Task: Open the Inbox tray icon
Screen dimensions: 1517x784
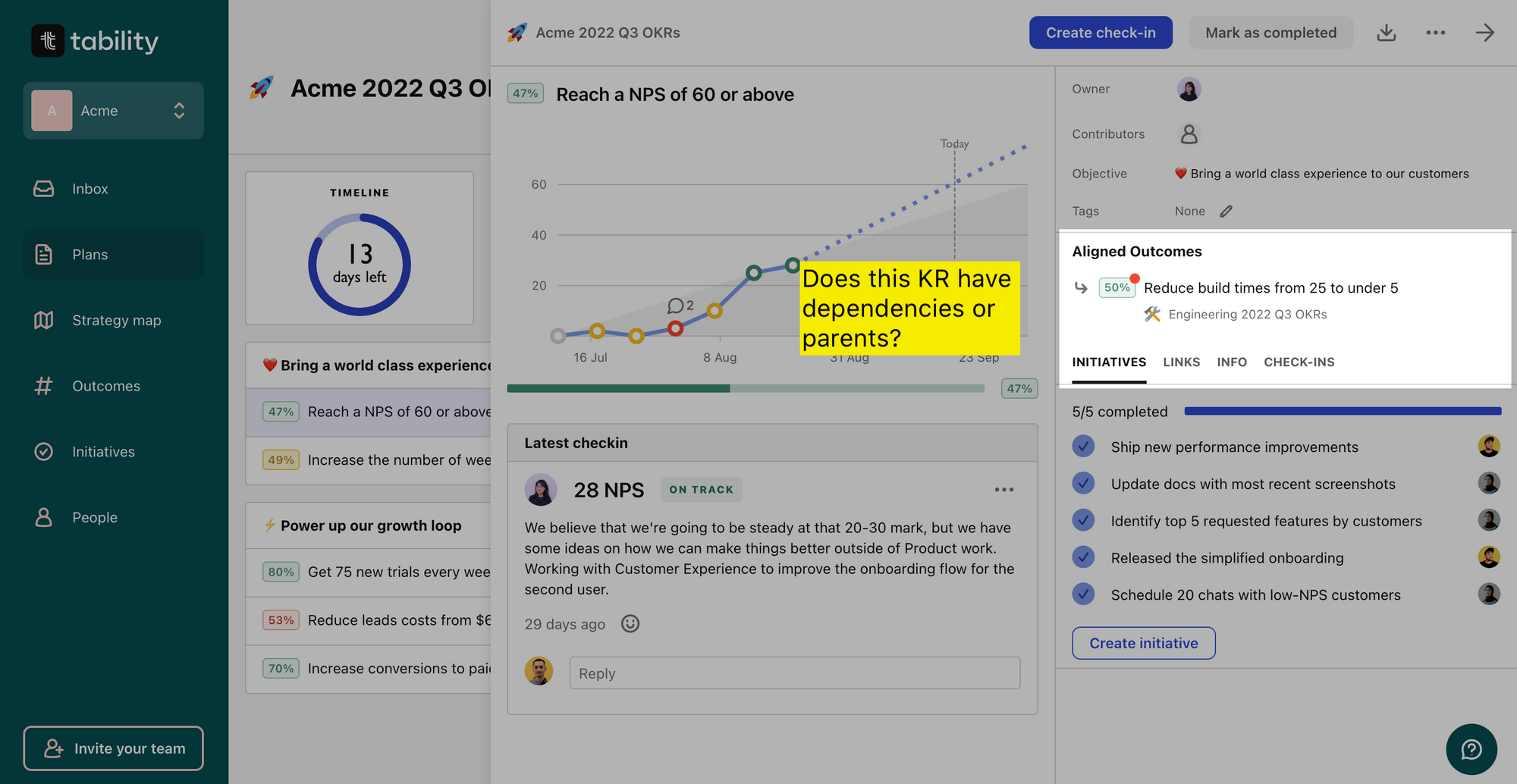Action: tap(44, 189)
